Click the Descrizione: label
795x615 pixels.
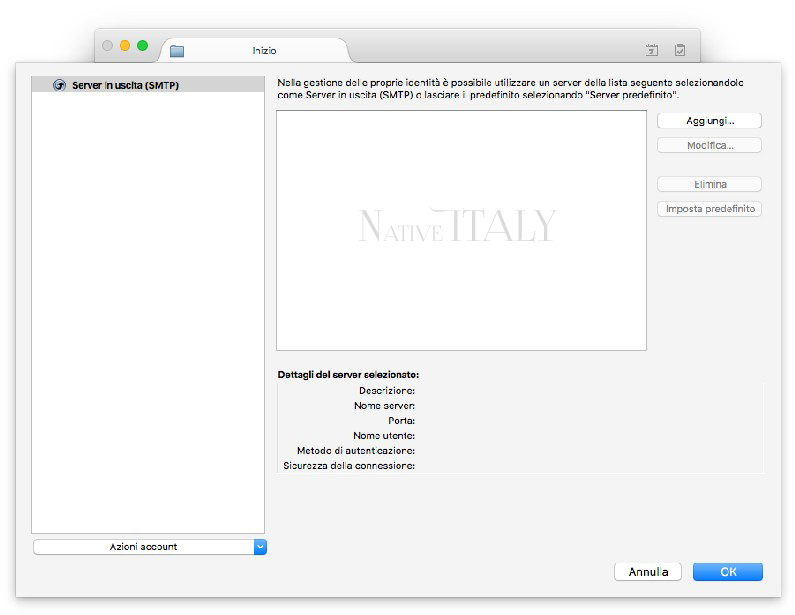(387, 390)
